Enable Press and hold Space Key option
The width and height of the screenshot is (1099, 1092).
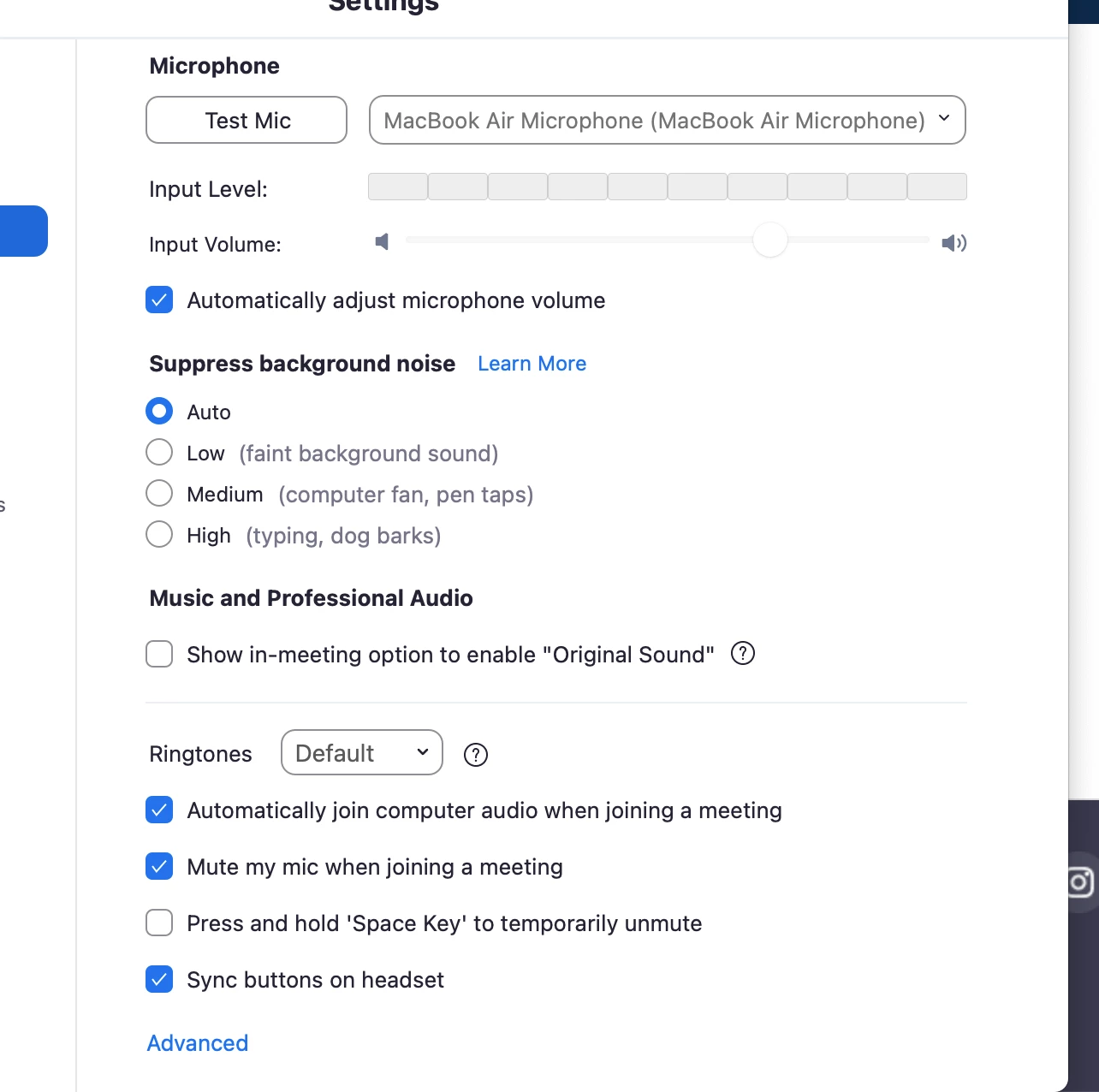[x=159, y=923]
